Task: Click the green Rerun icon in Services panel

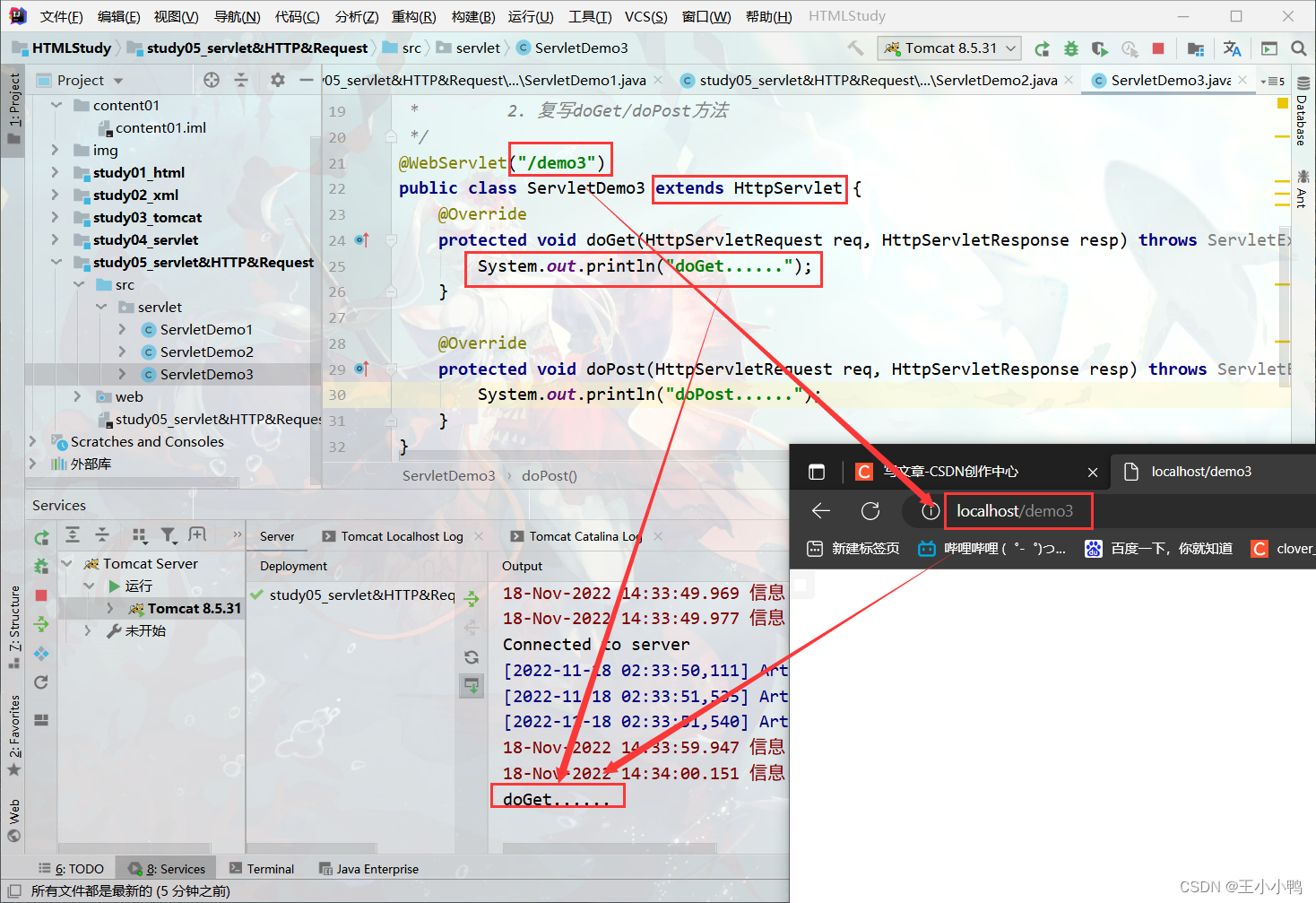Action: tap(41, 536)
